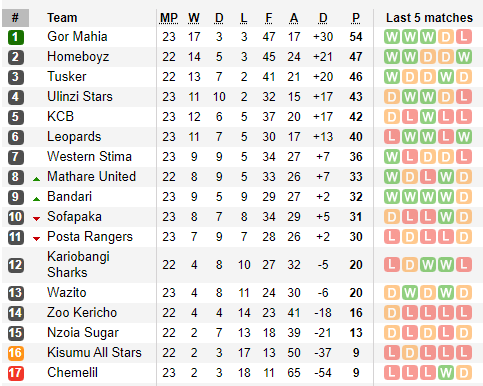Open the Gor Mahia team link

pos(77,37)
